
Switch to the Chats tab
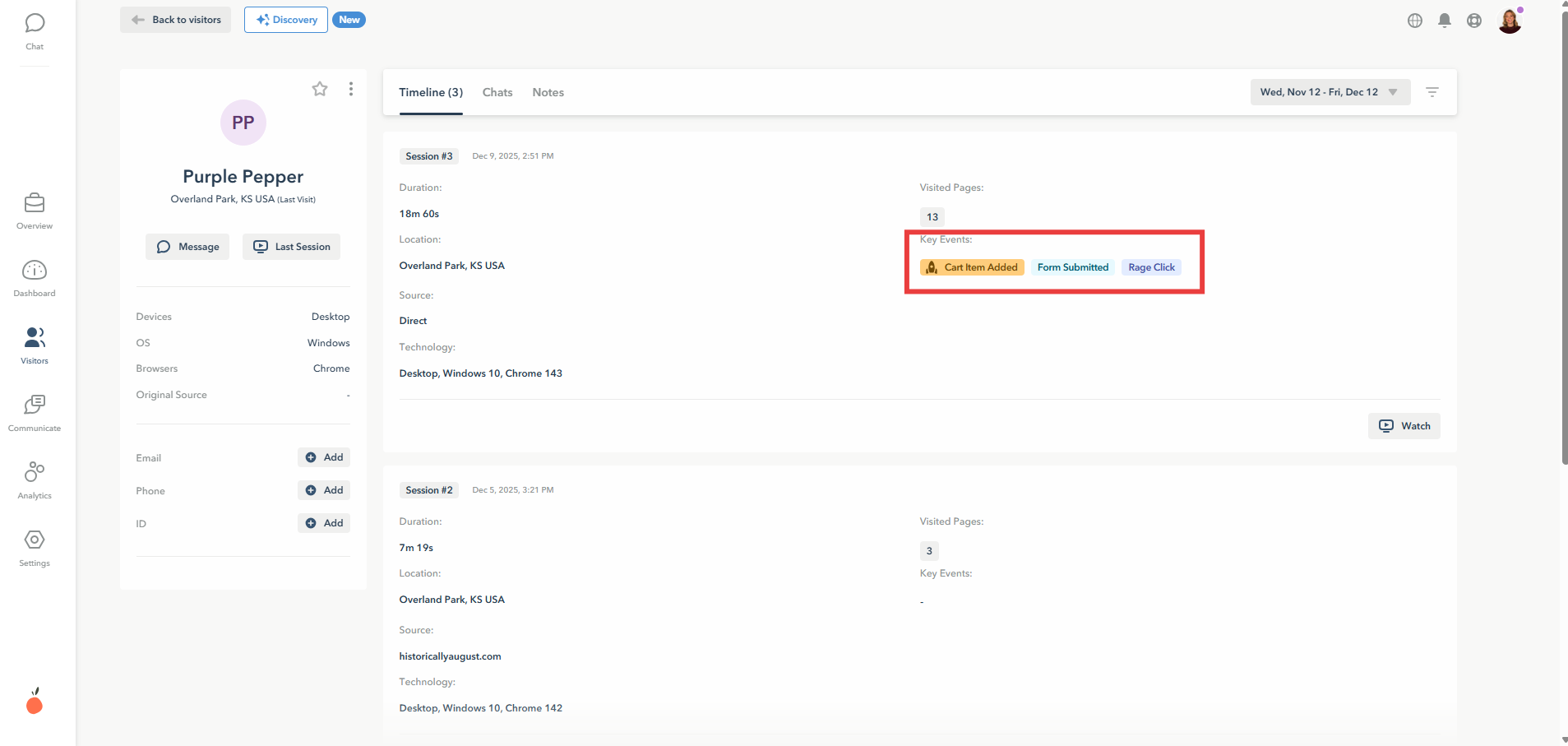(497, 92)
